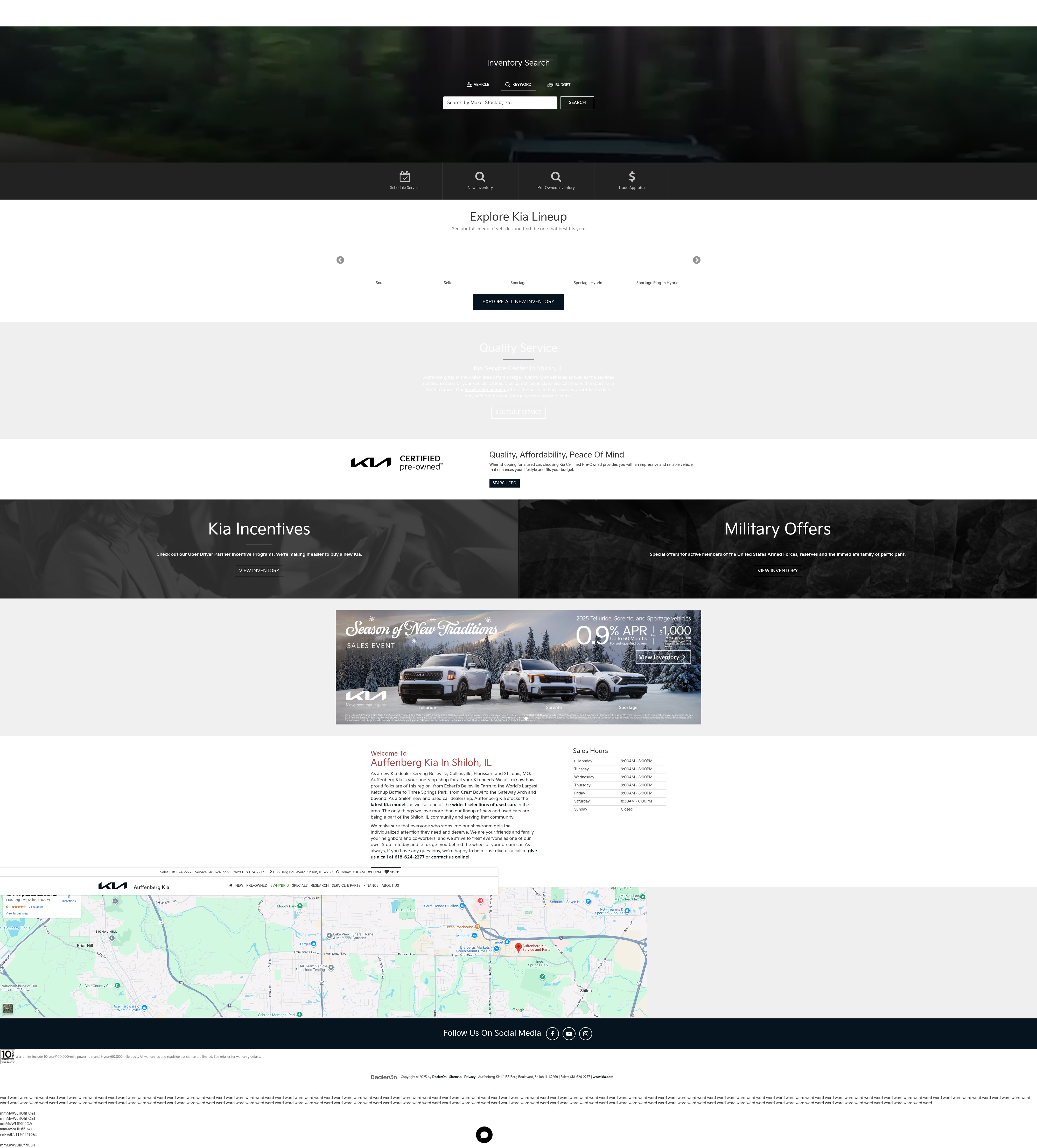This screenshot has width=1037, height=1148.
Task: Click the 21 reviews link on map card
Action: click(x=36, y=907)
